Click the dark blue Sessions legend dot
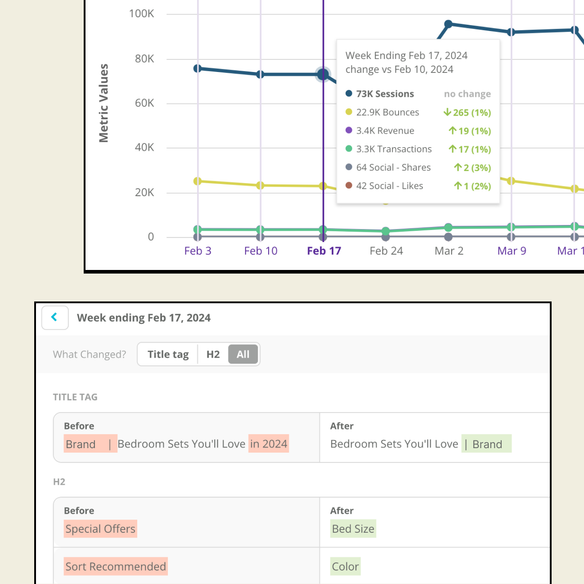The image size is (584, 584). click(349, 93)
